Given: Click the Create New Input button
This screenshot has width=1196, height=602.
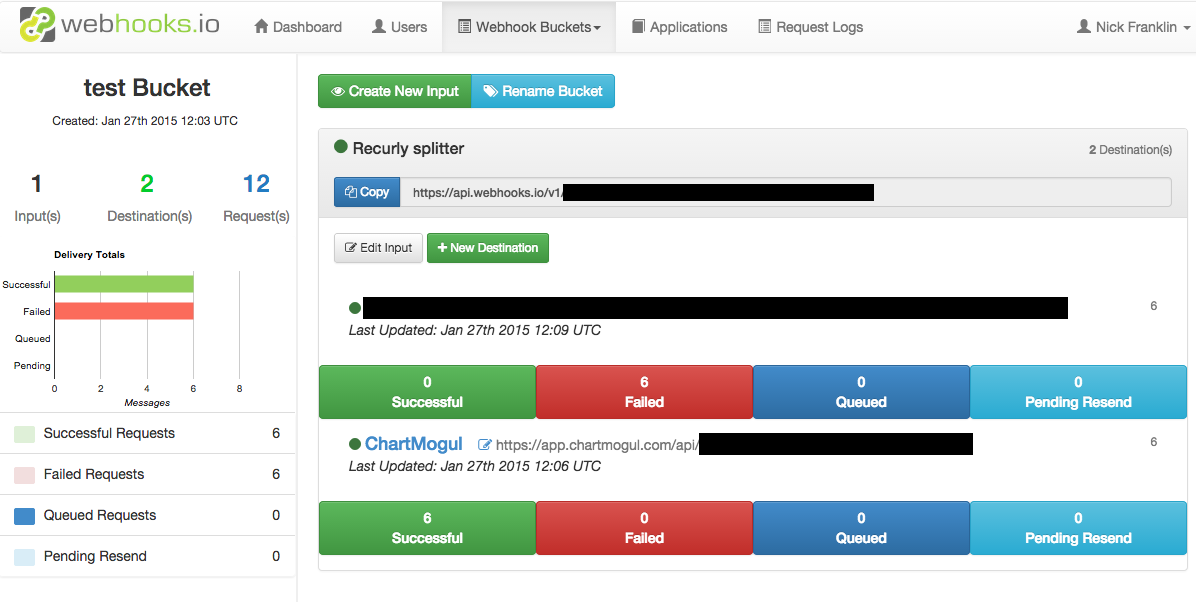Looking at the screenshot, I should coord(395,91).
